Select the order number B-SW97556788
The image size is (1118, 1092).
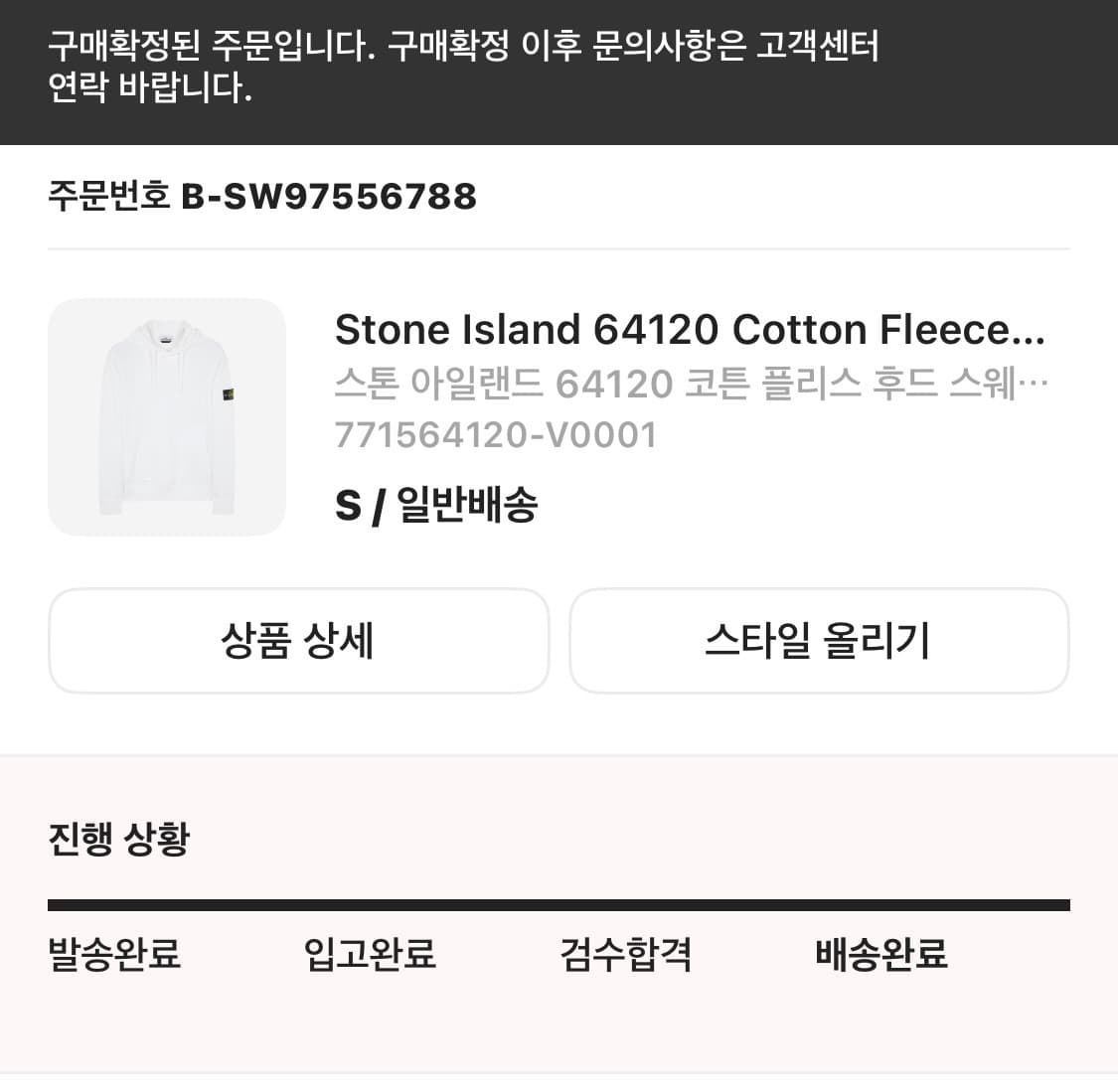[x=330, y=196]
